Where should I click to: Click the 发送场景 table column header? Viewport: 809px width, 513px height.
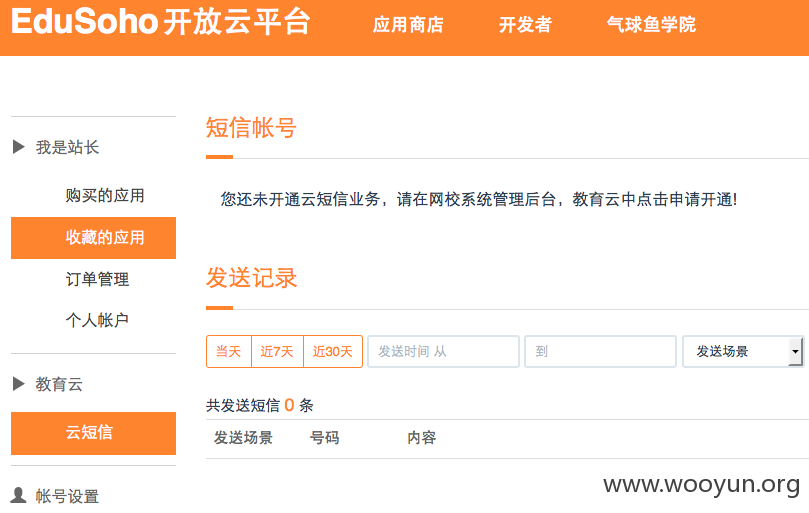(243, 438)
